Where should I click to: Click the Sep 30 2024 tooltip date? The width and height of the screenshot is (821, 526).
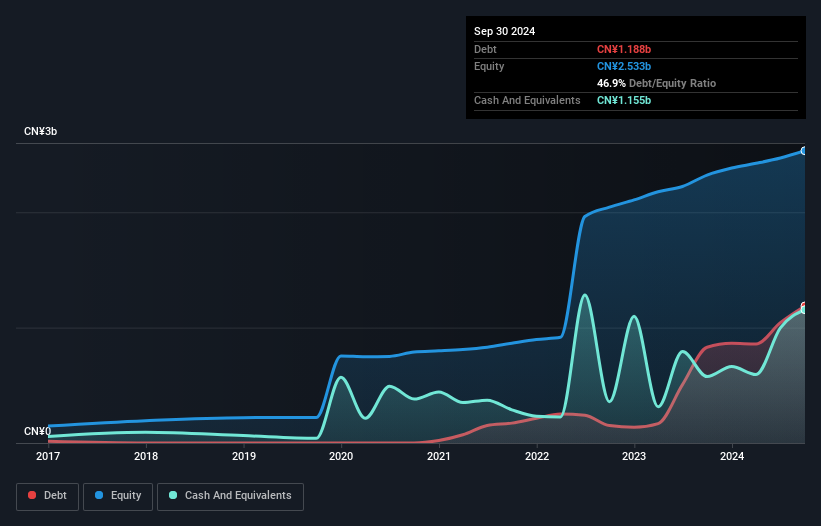[504, 31]
